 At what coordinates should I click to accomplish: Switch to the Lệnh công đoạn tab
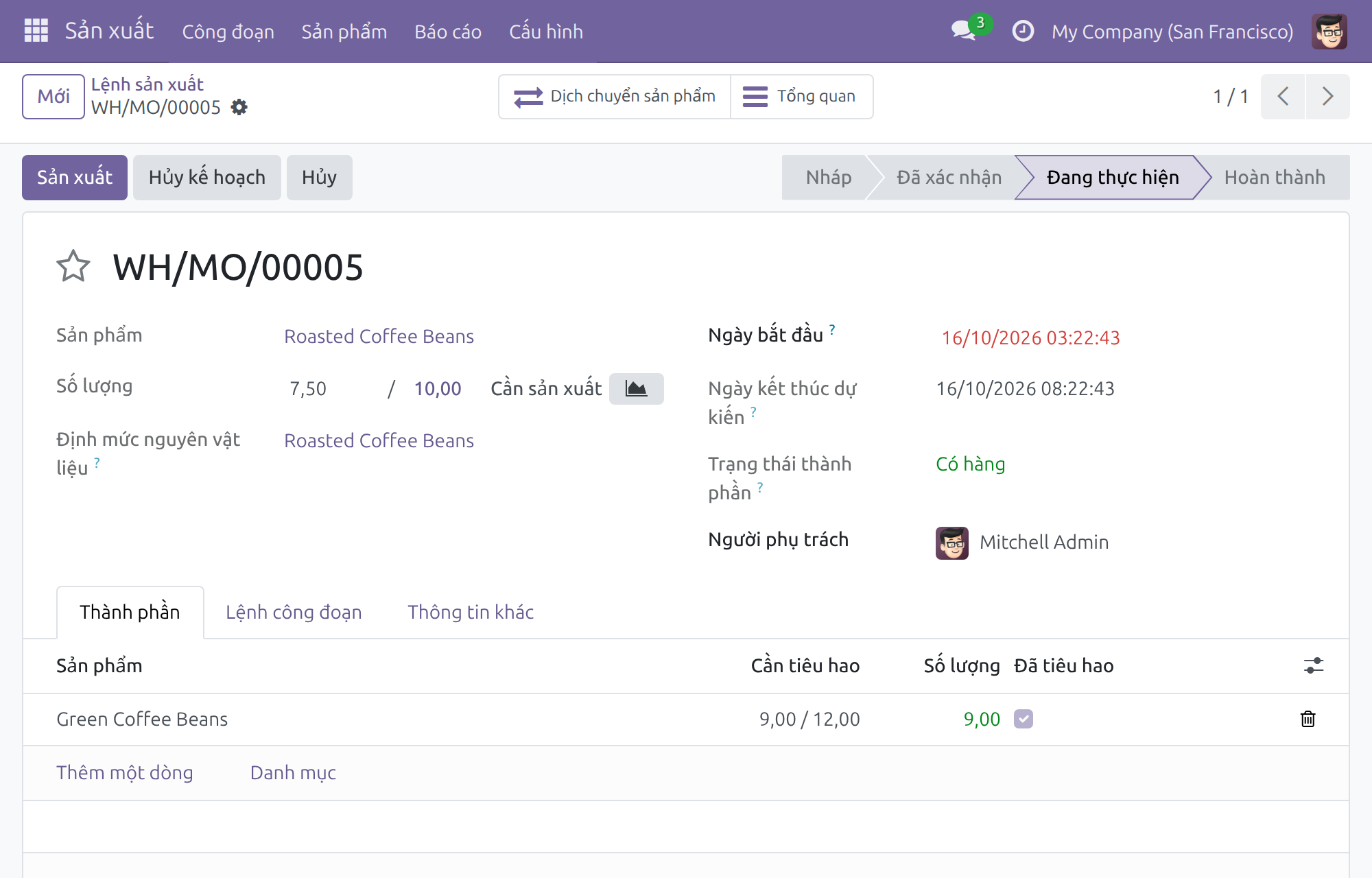pos(294,612)
